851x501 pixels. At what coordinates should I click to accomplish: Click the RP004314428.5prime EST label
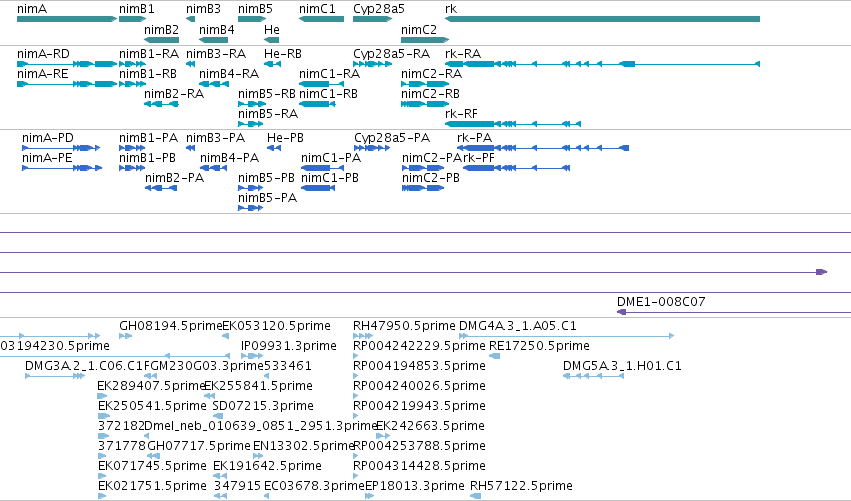(419, 466)
